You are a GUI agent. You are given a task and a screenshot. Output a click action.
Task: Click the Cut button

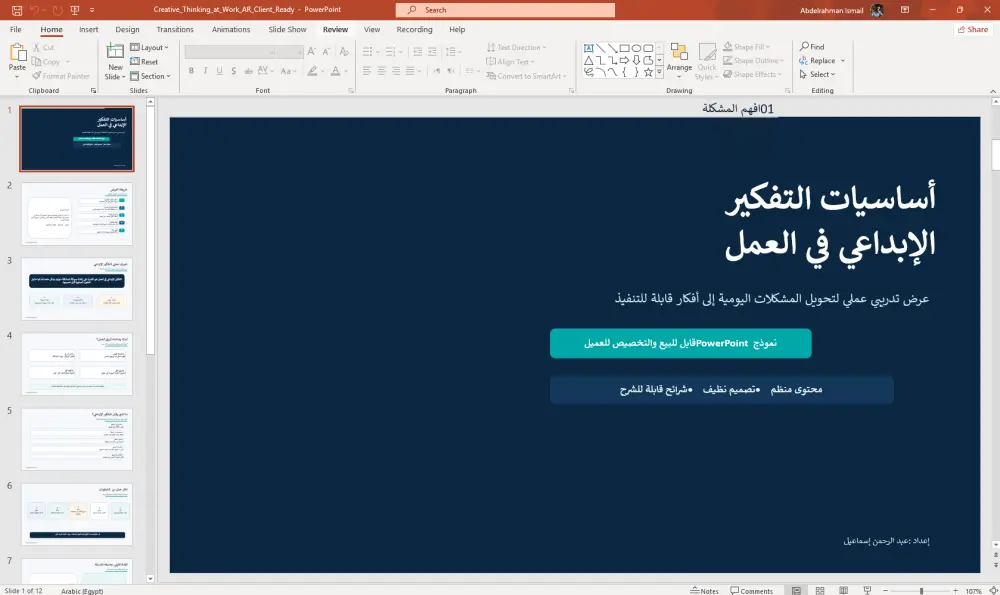coord(43,48)
